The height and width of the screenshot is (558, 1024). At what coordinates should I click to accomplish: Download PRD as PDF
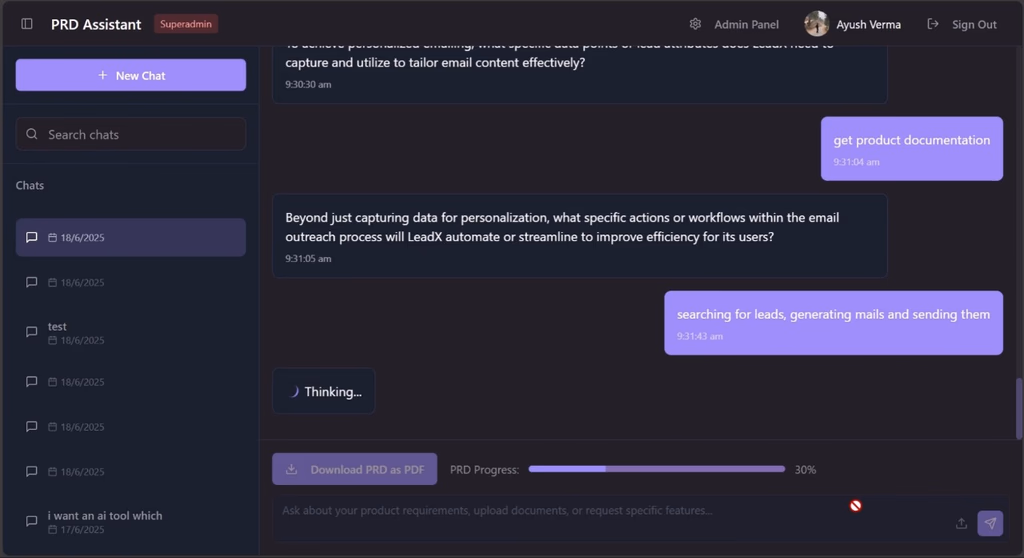pyautogui.click(x=355, y=469)
